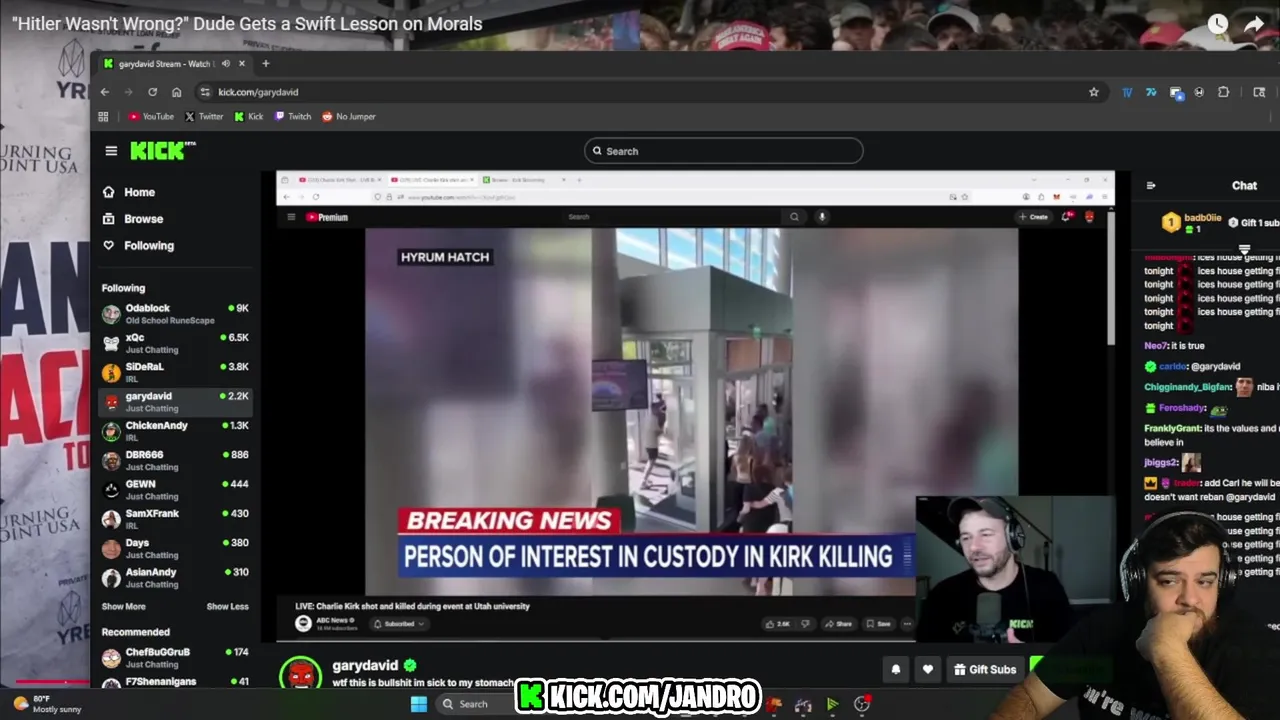The width and height of the screenshot is (1280, 720).
Task: Open the Kick hamburger menu
Action: click(111, 151)
